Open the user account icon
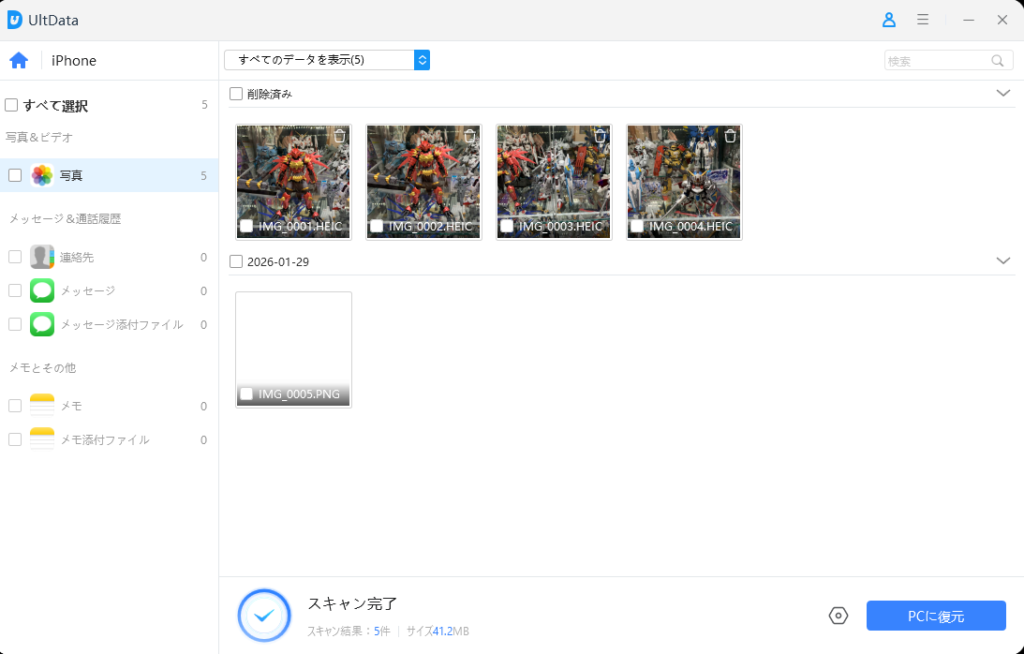The width and height of the screenshot is (1024, 654). [x=888, y=20]
